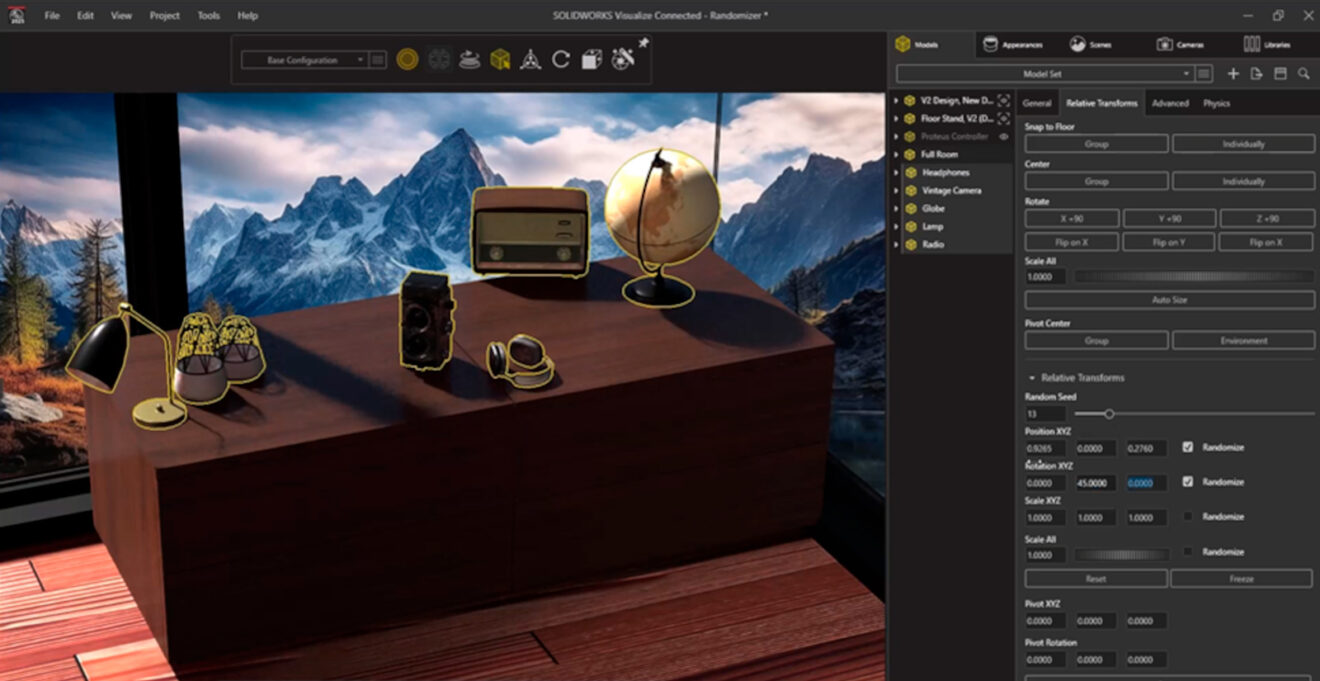Viewport: 1320px width, 681px height.
Task: Open the General sub-tab
Action: tap(1037, 103)
